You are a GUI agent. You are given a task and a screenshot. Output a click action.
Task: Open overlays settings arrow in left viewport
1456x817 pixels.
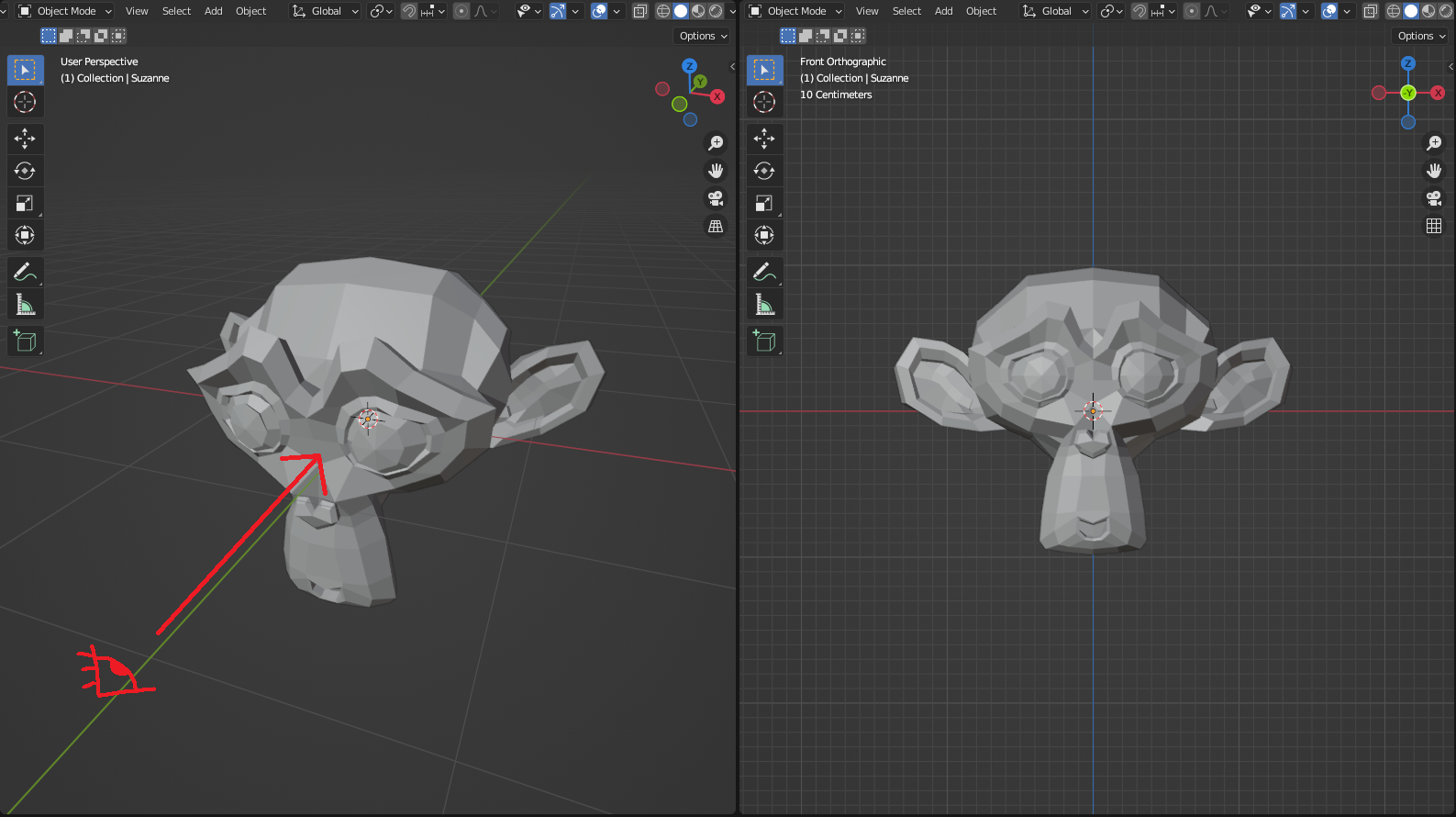click(617, 11)
